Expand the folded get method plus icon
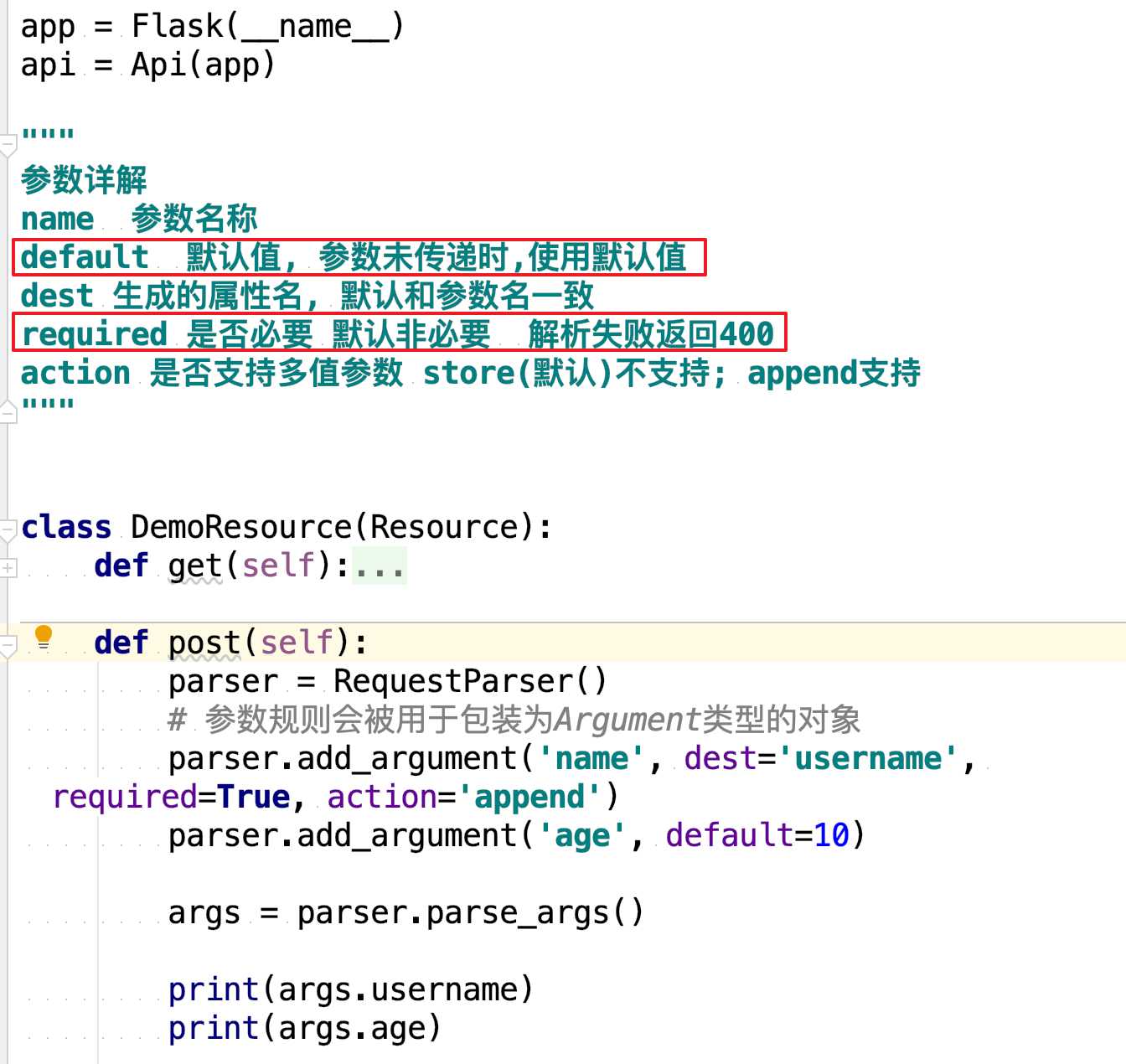This screenshot has height=1064, width=1126. (8, 568)
